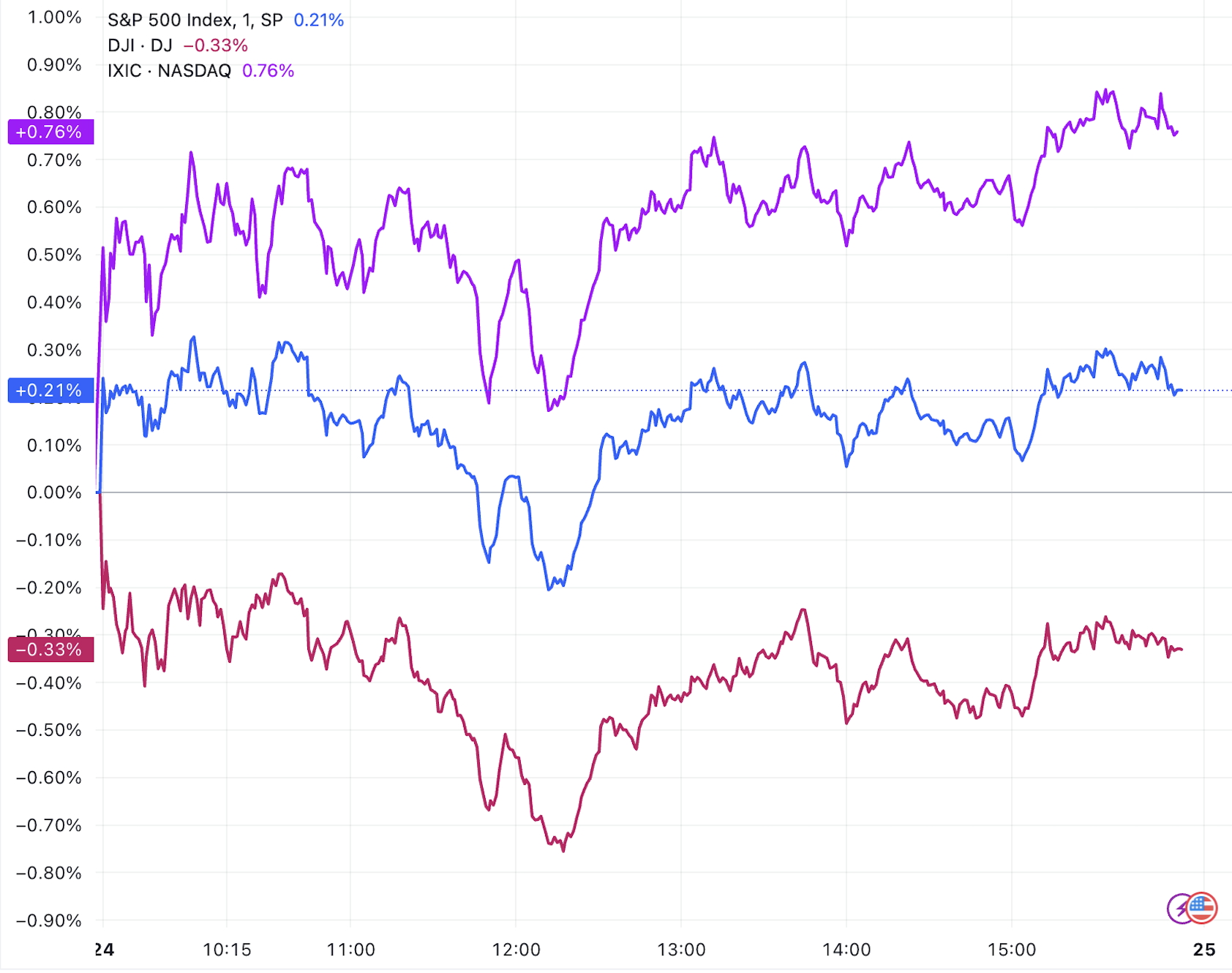
Task: Select the DJI · DJ legend label
Action: coord(140,45)
